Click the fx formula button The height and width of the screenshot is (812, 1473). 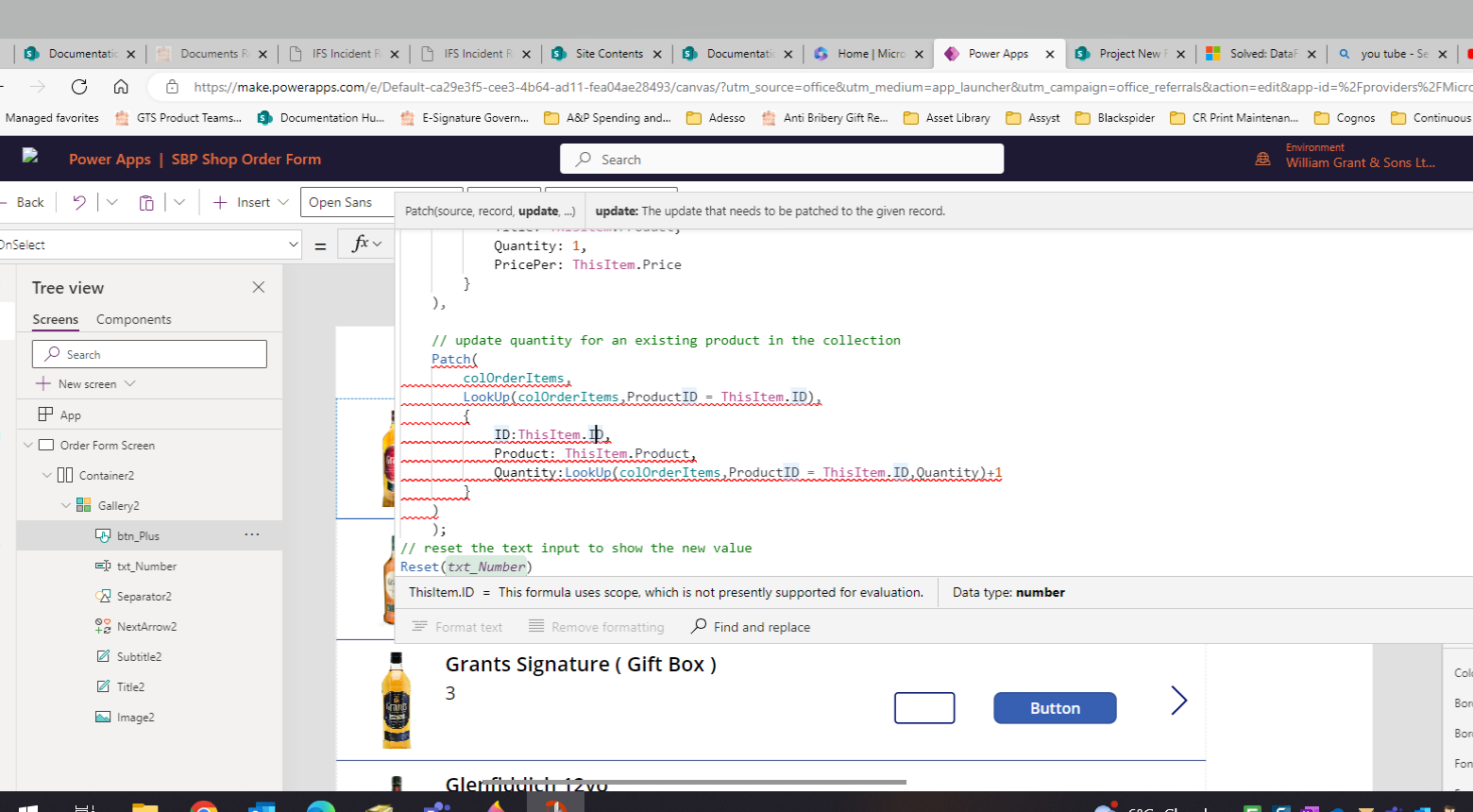point(366,244)
